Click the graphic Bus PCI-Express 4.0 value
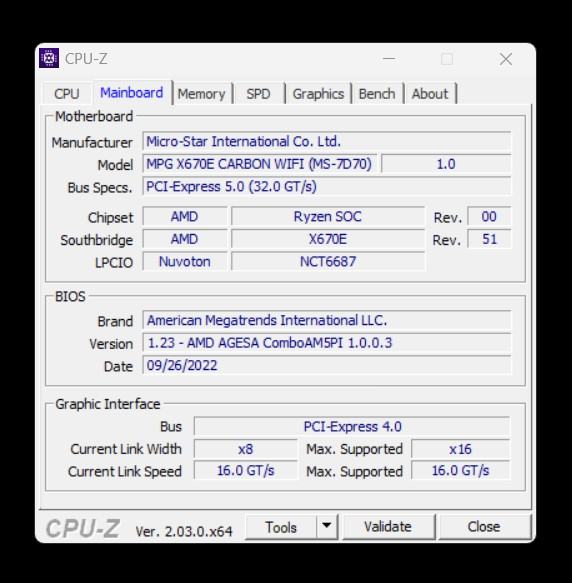Image resolution: width=572 pixels, height=583 pixels. point(352,426)
